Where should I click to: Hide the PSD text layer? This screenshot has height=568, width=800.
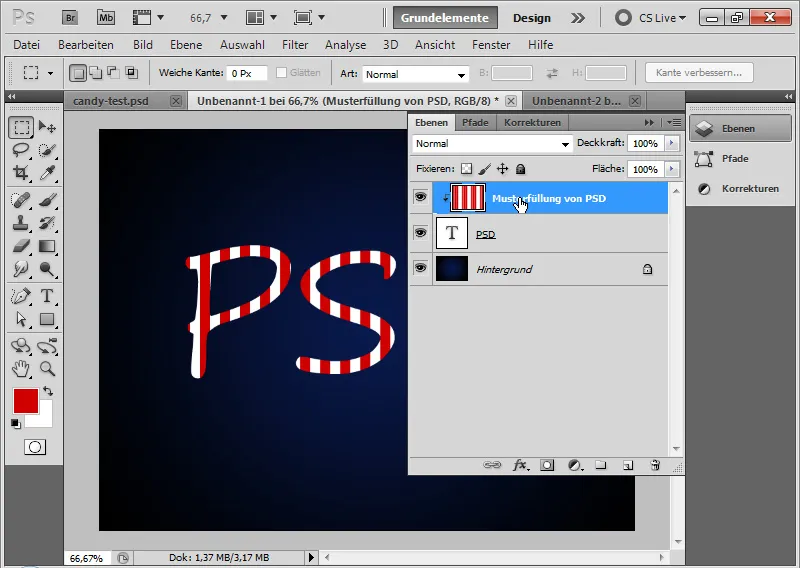tap(420, 233)
